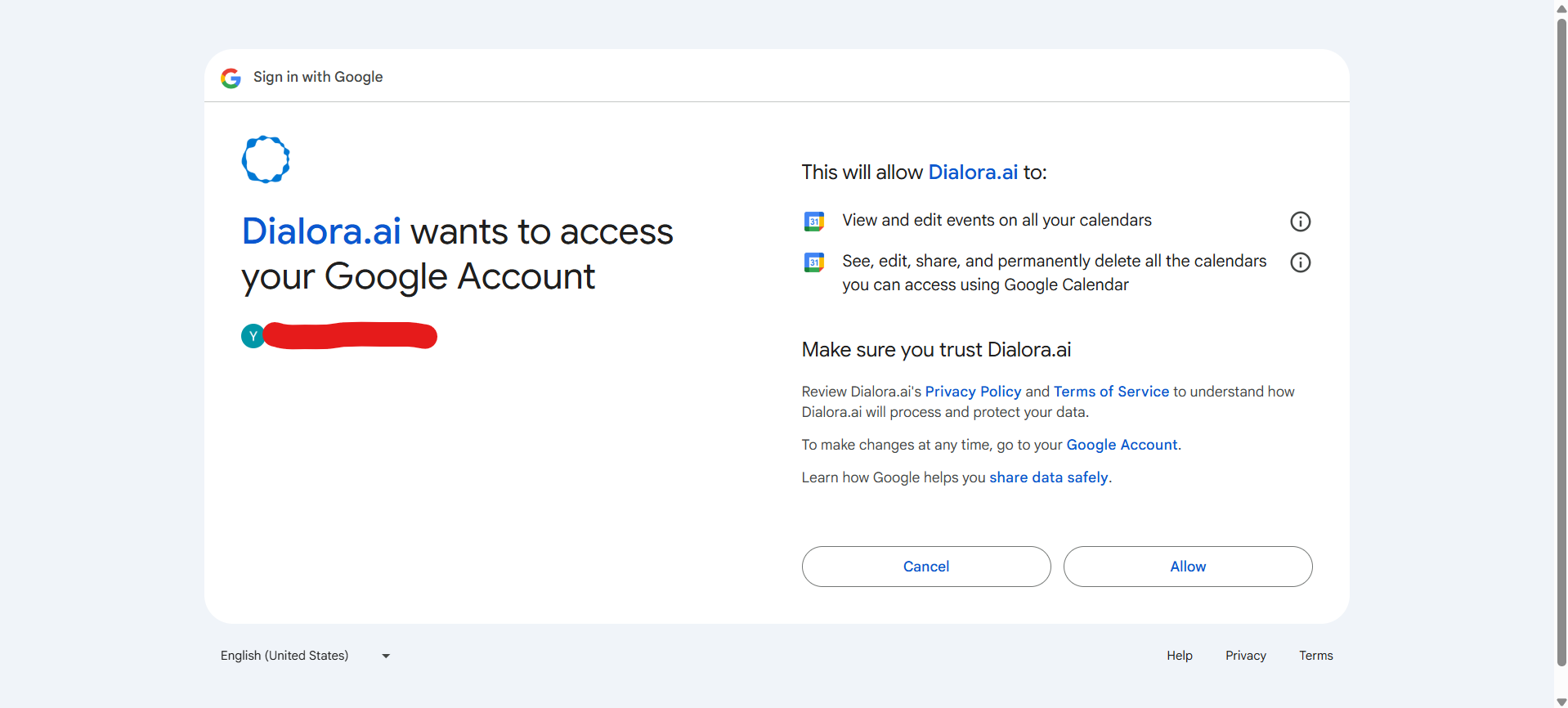Open info for permanently delete calendars permission
This screenshot has width=1568, height=708.
pos(1300,262)
